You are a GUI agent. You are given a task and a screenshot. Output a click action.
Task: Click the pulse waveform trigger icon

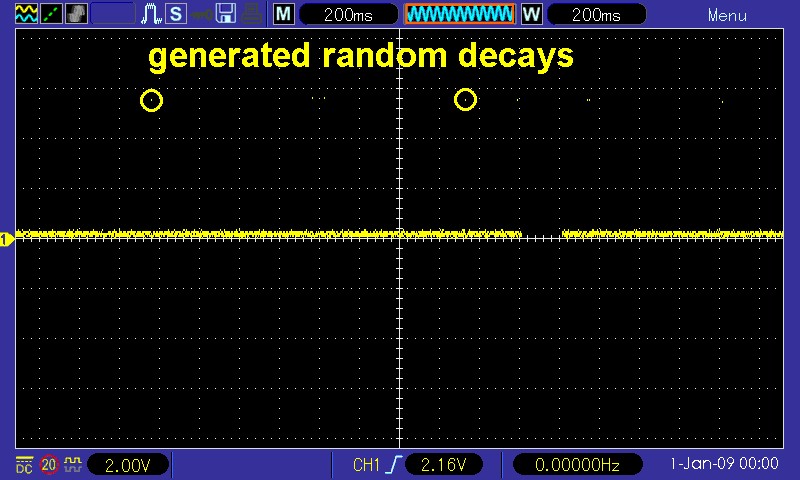[151, 13]
